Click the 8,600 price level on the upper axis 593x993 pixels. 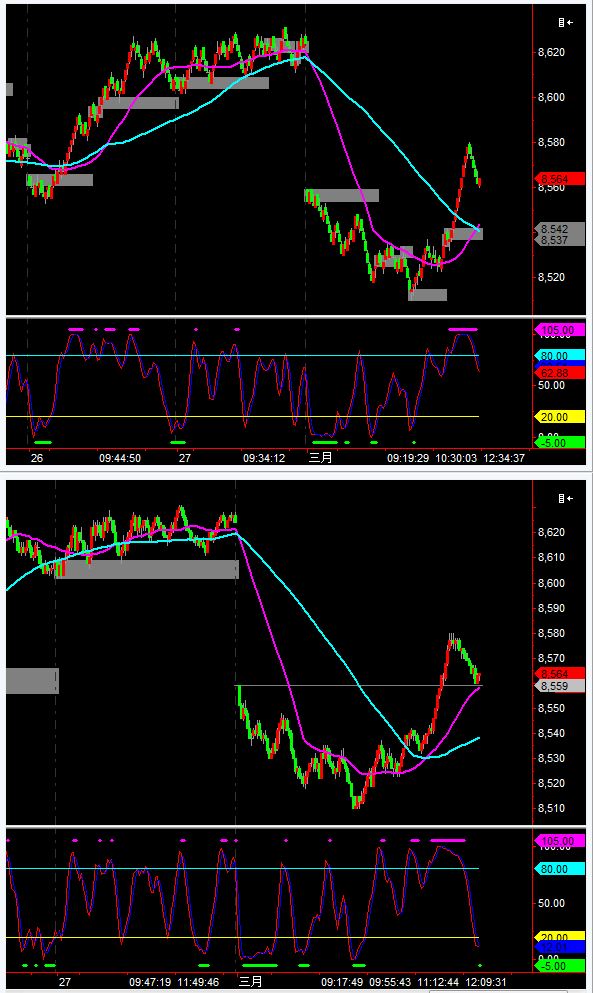(551, 97)
